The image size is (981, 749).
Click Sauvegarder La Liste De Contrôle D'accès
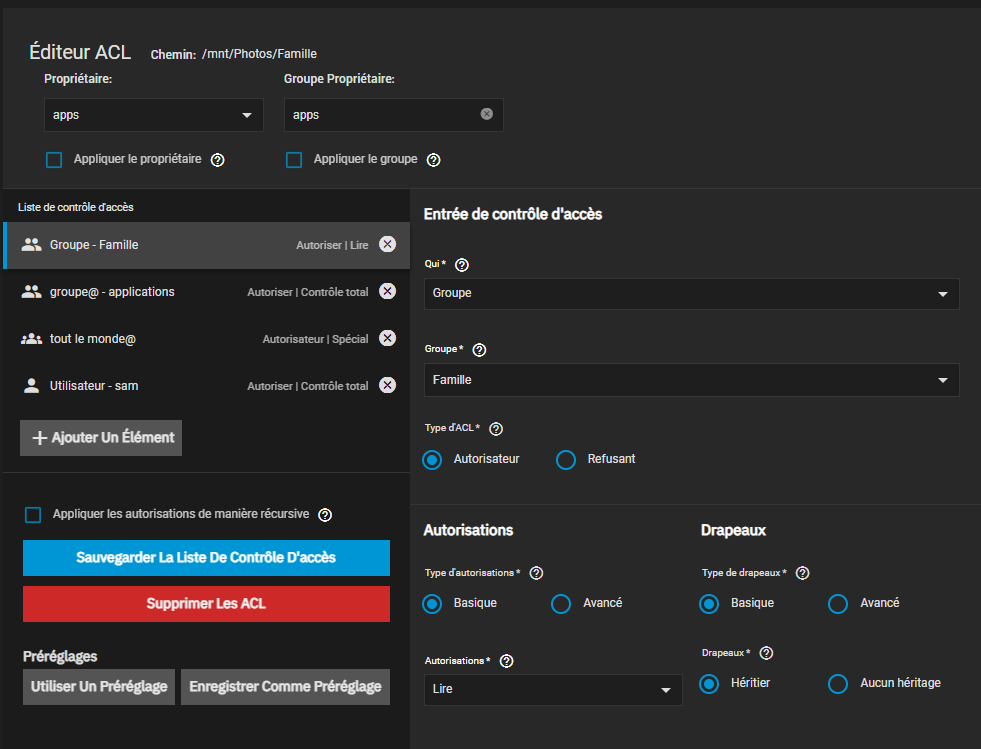click(206, 558)
